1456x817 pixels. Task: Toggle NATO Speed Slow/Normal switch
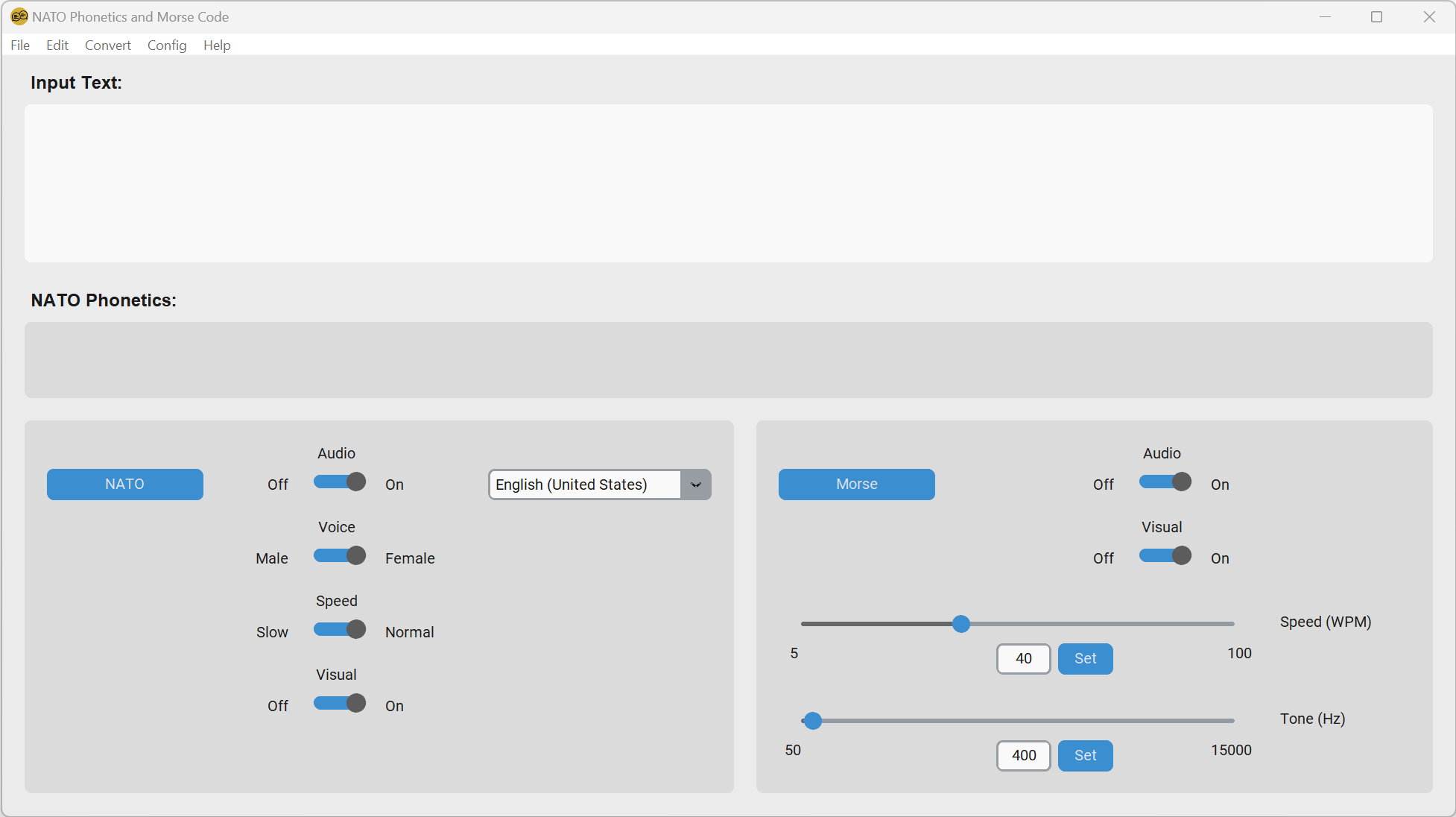click(340, 630)
